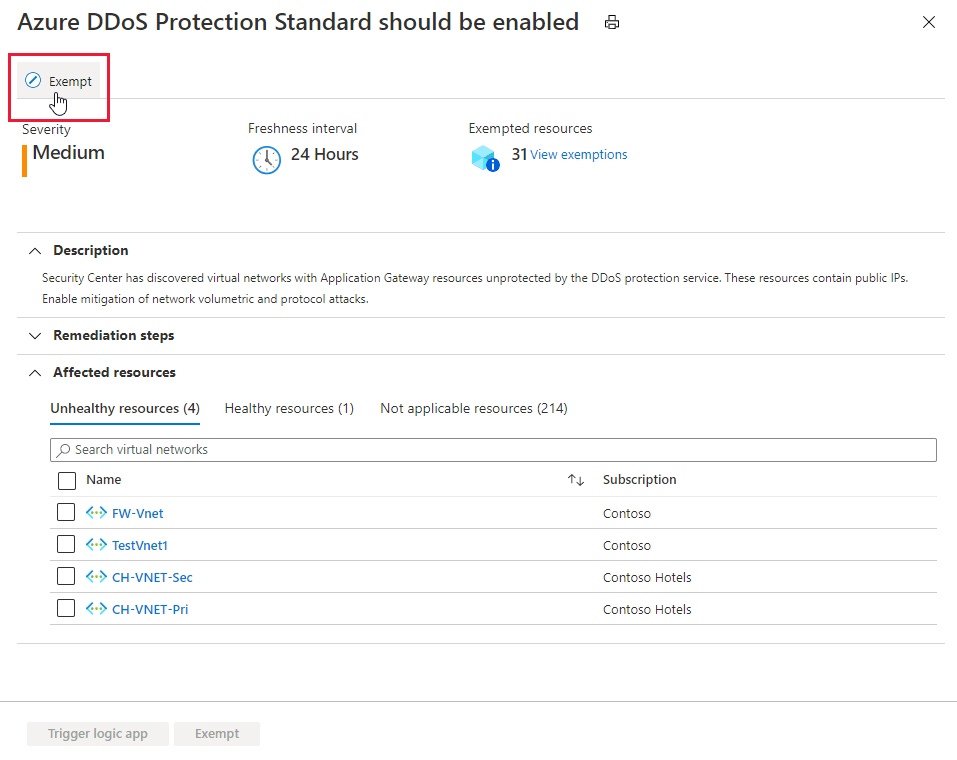957x760 pixels.
Task: Click the Exempt pencil icon in toolbar
Action: coord(33,81)
